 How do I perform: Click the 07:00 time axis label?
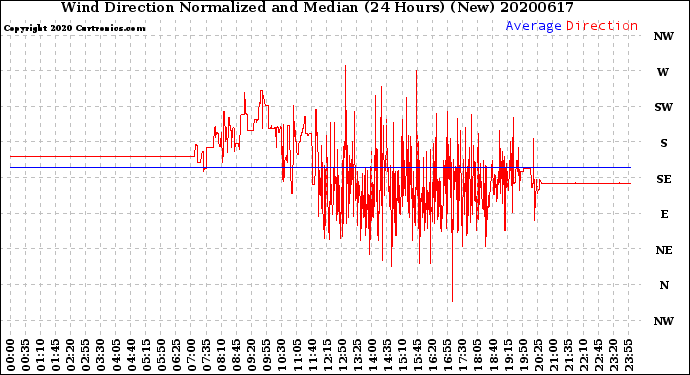point(191,355)
